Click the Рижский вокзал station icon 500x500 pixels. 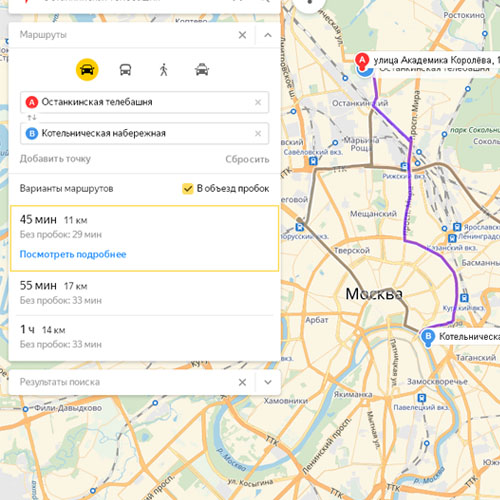click(404, 166)
